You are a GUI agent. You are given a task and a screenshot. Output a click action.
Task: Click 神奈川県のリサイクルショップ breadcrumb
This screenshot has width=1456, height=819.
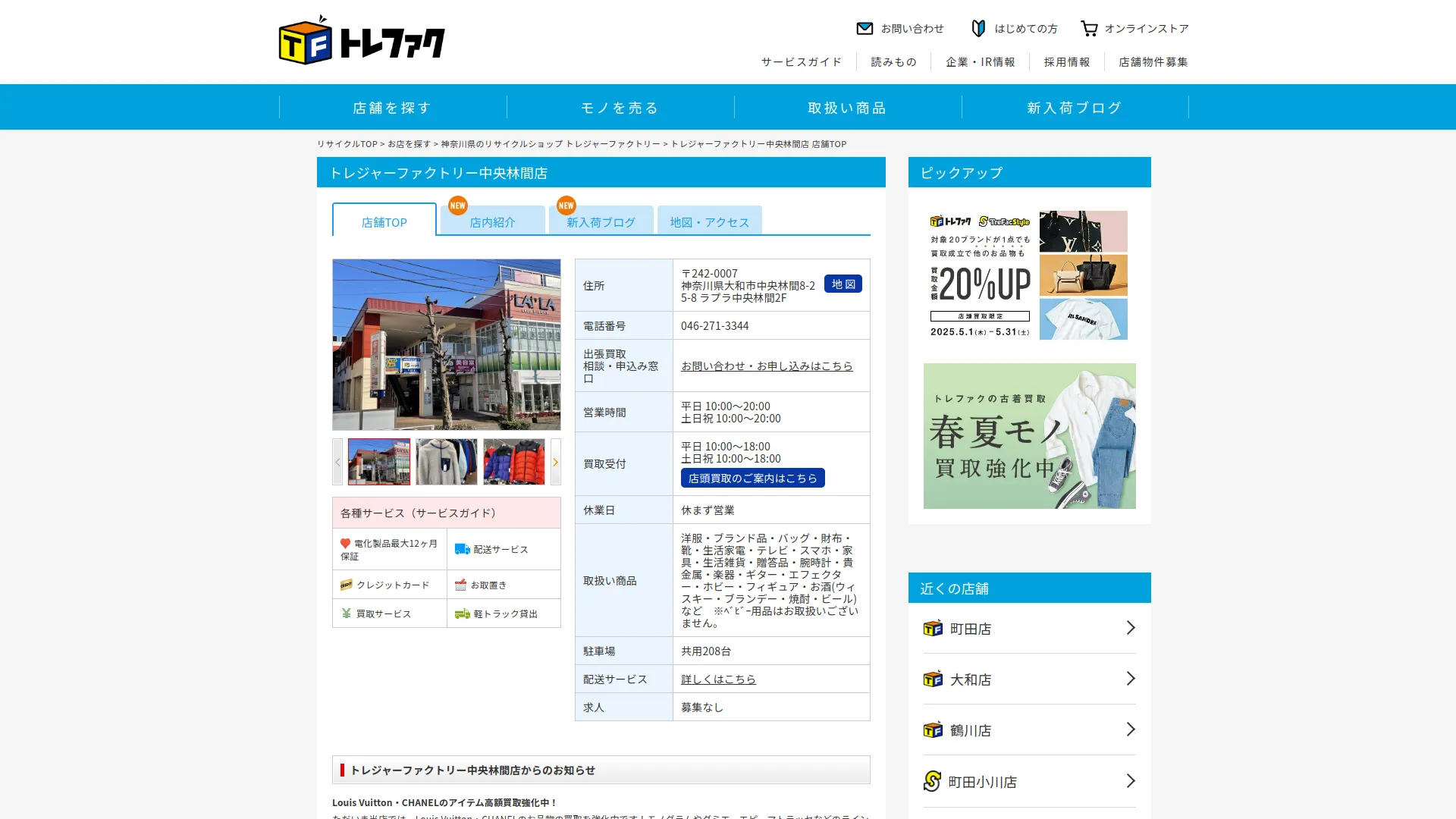pyautogui.click(x=551, y=143)
